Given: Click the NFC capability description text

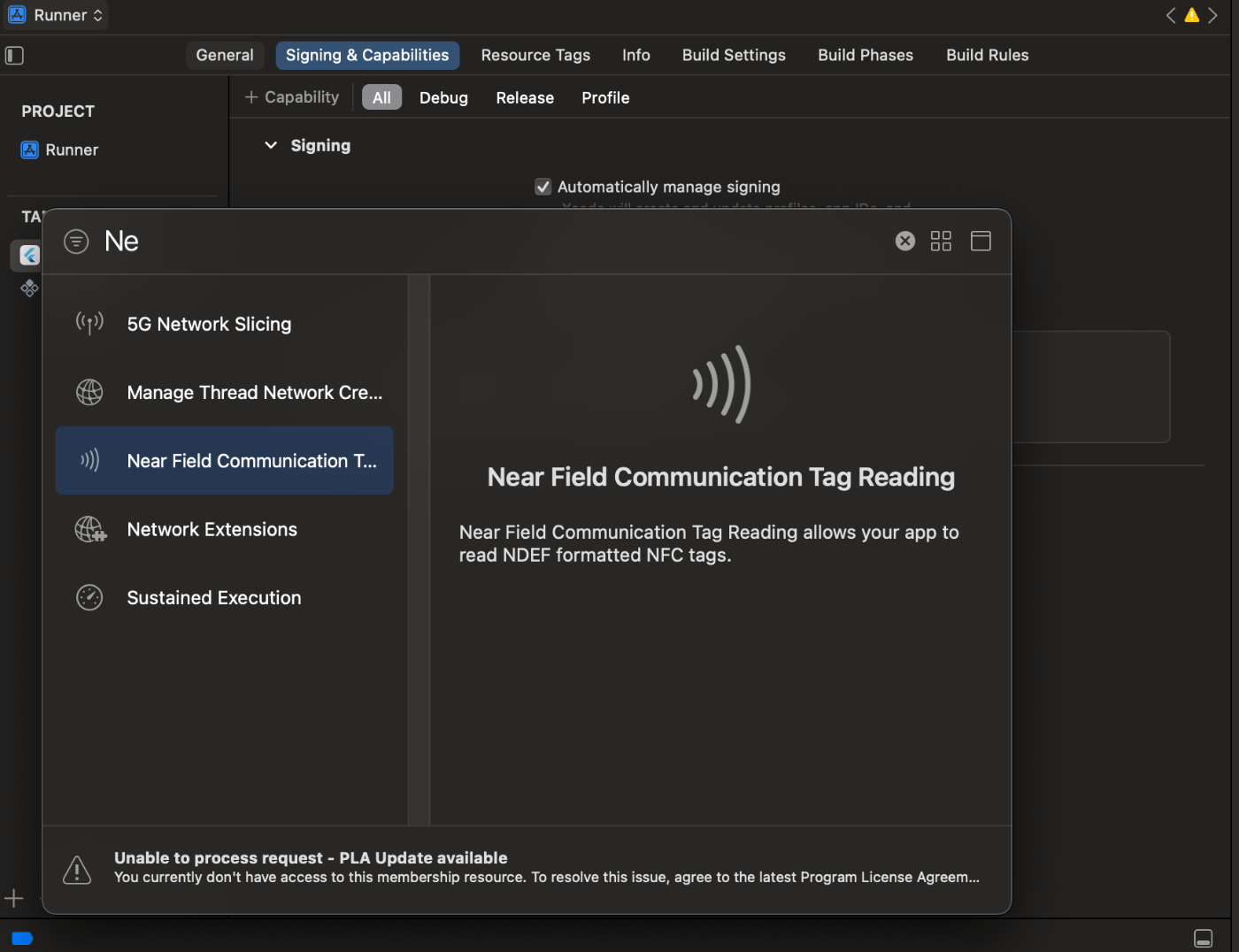Looking at the screenshot, I should point(709,543).
